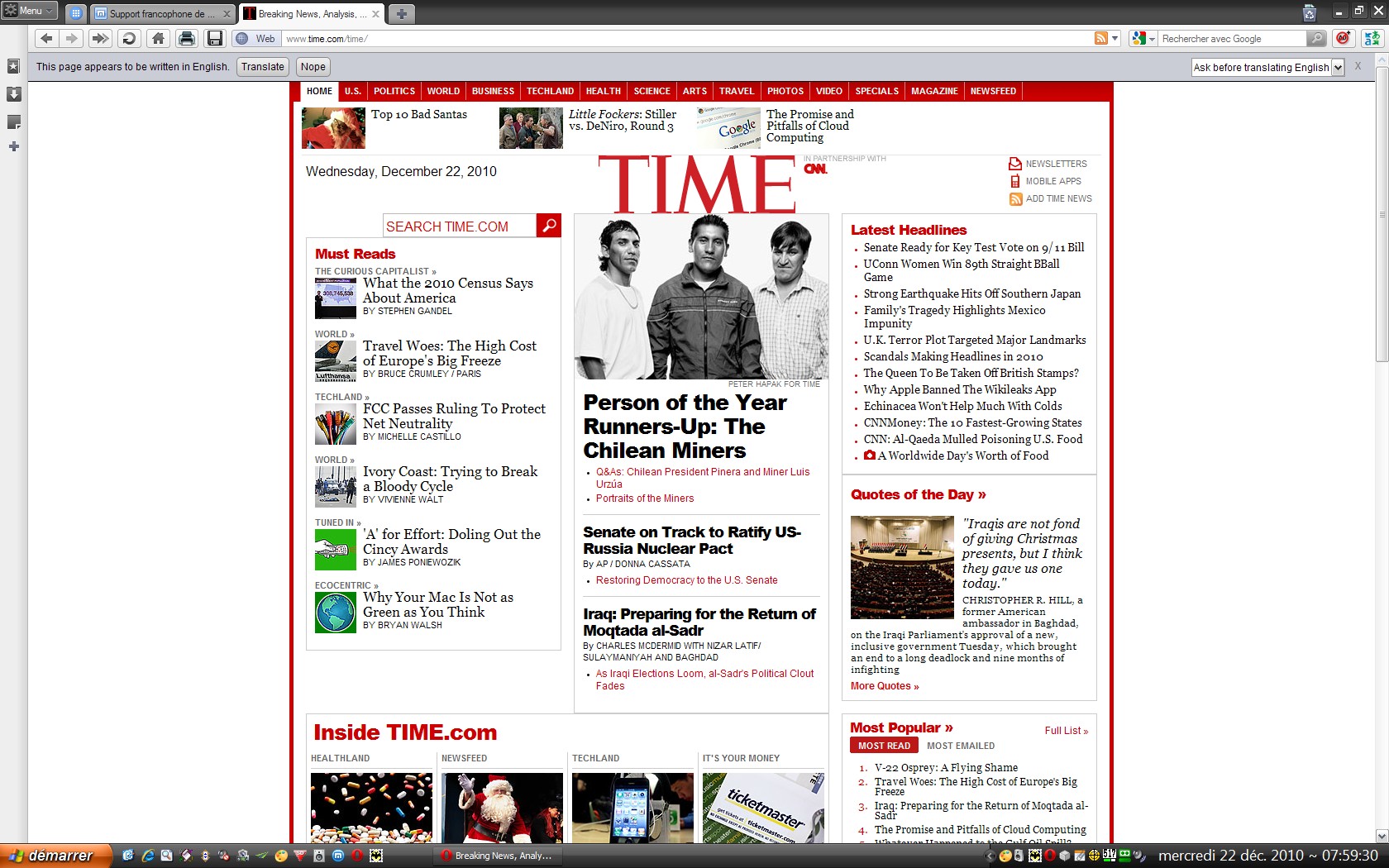This screenshot has height=868, width=1389.
Task: Click the Top 10 Bad Santas thumbnail
Action: coord(333,128)
